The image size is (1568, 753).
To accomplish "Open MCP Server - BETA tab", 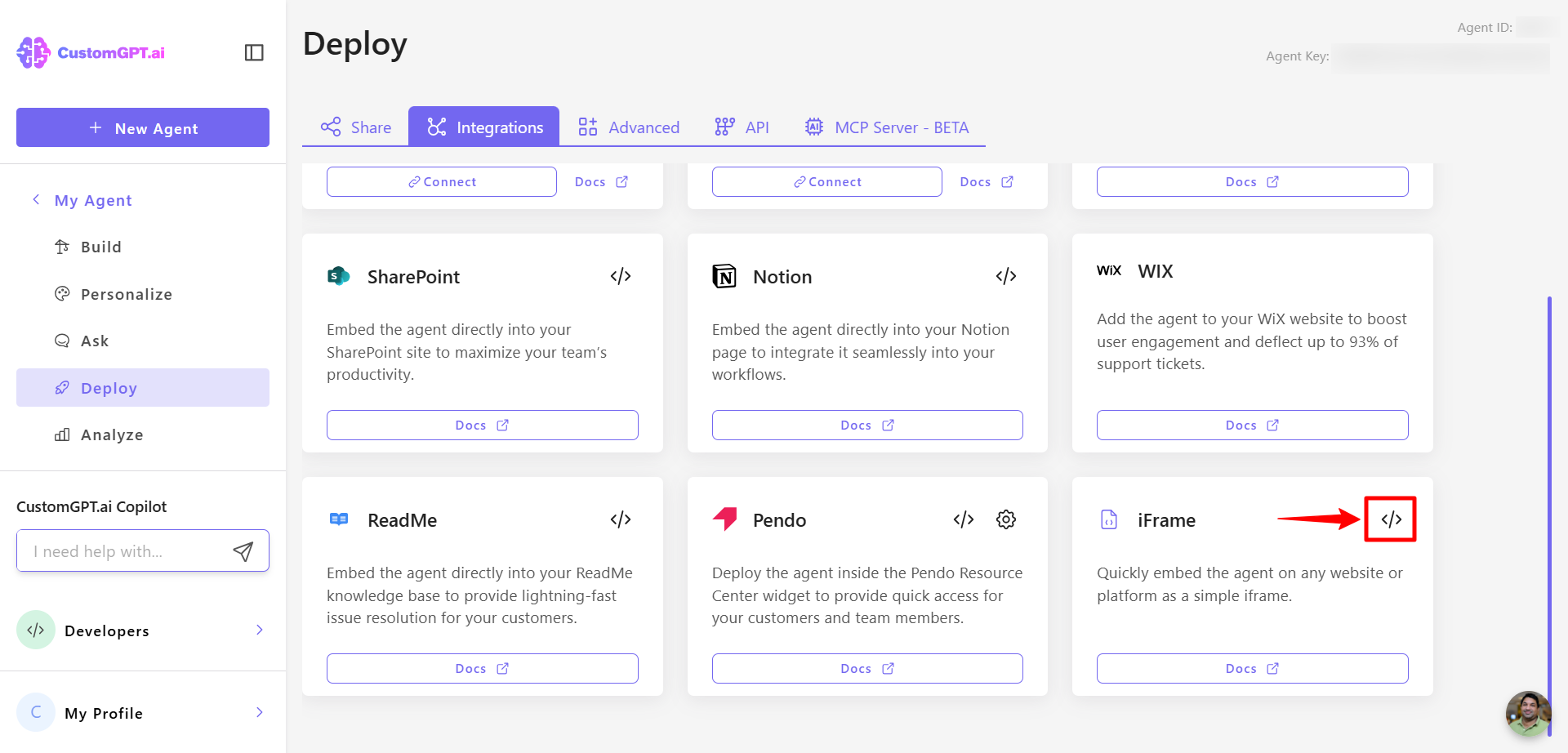I will tap(887, 127).
